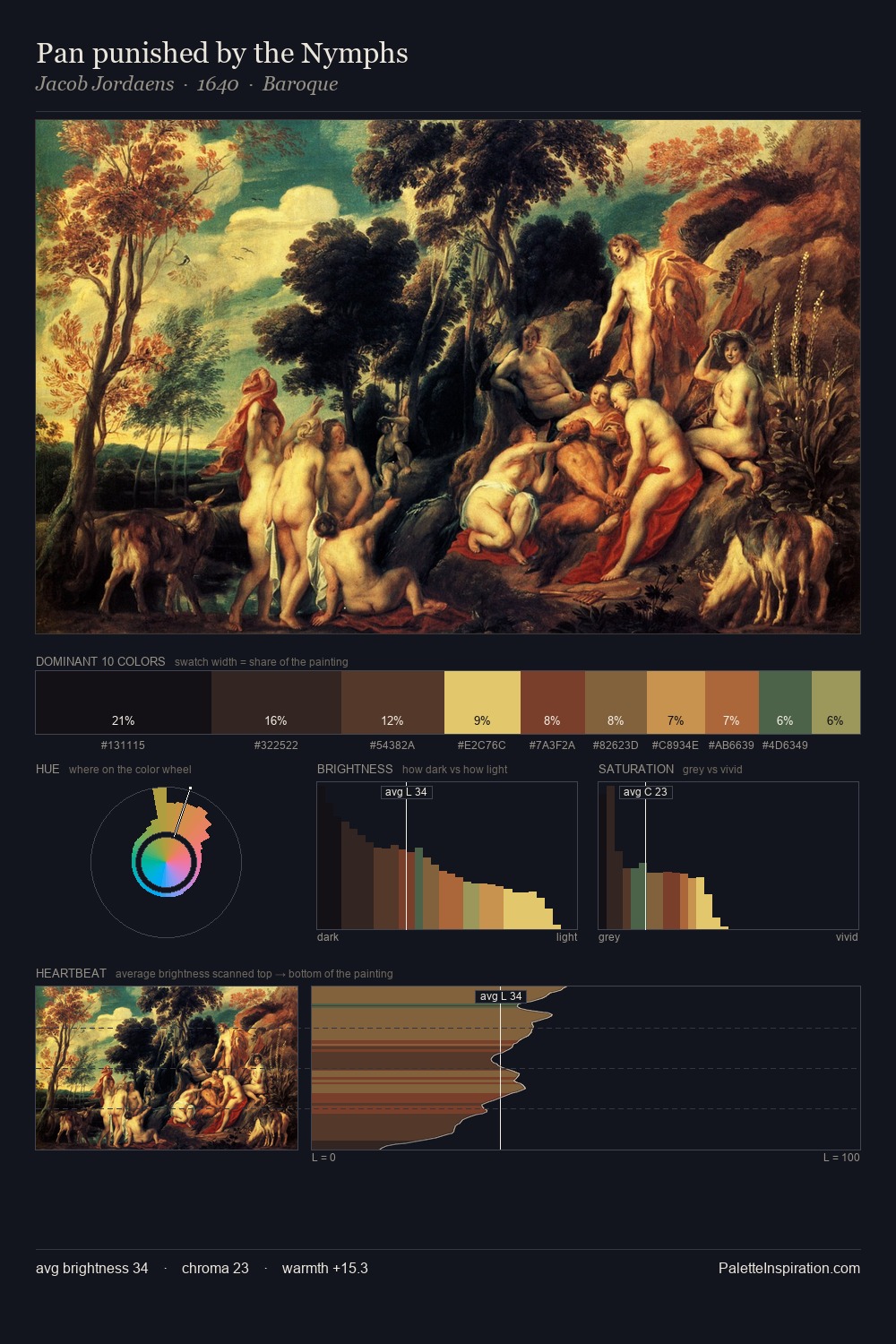This screenshot has height=1344, width=896.
Task: Pick the 9% pale yellow swatch
Action: tap(482, 702)
